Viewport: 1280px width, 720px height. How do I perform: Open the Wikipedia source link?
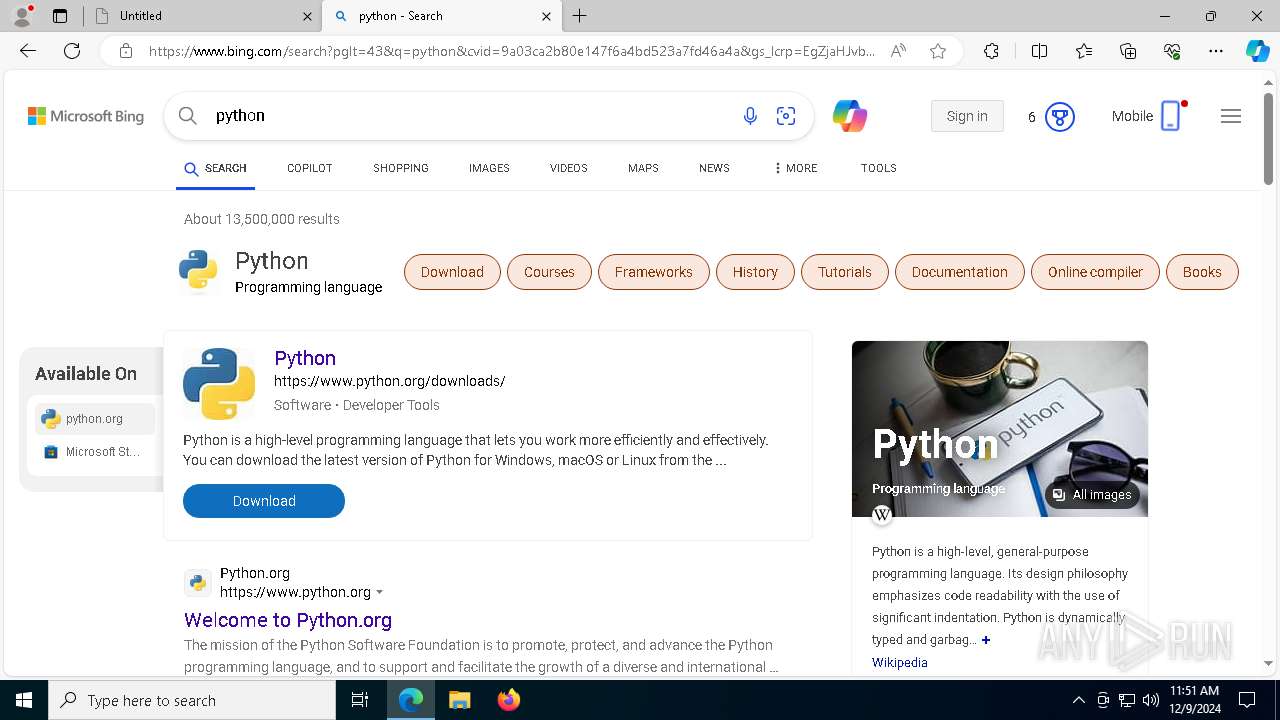[x=900, y=663]
